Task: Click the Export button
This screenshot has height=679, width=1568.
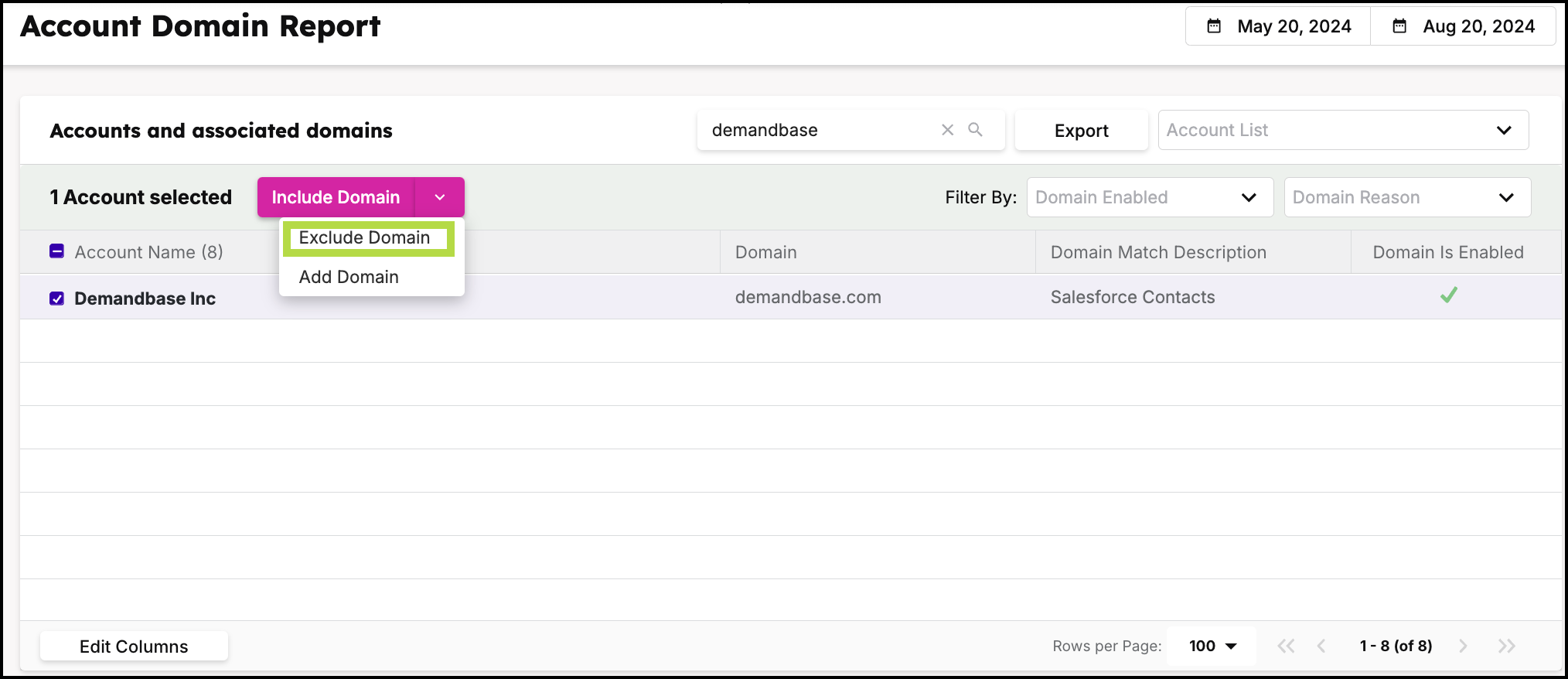Action: point(1081,131)
